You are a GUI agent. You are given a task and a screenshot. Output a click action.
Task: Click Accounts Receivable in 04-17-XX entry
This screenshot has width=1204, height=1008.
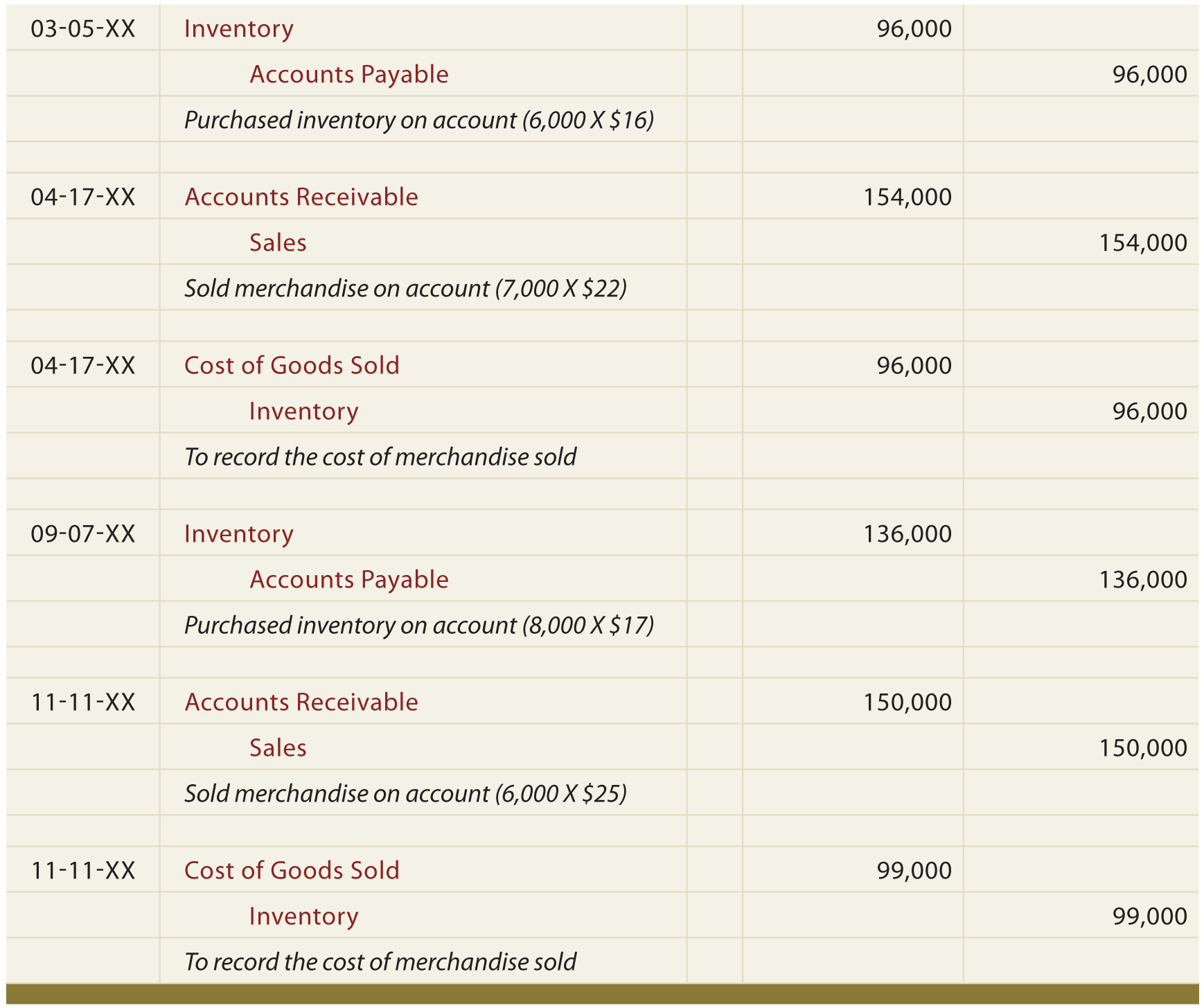pos(301,197)
